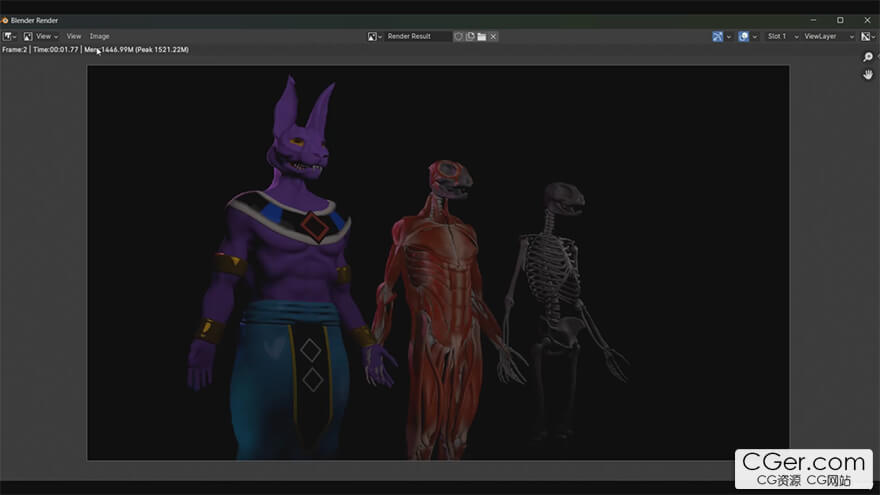880x495 pixels.
Task: Toggle the fake user shield icon
Action: (459, 36)
